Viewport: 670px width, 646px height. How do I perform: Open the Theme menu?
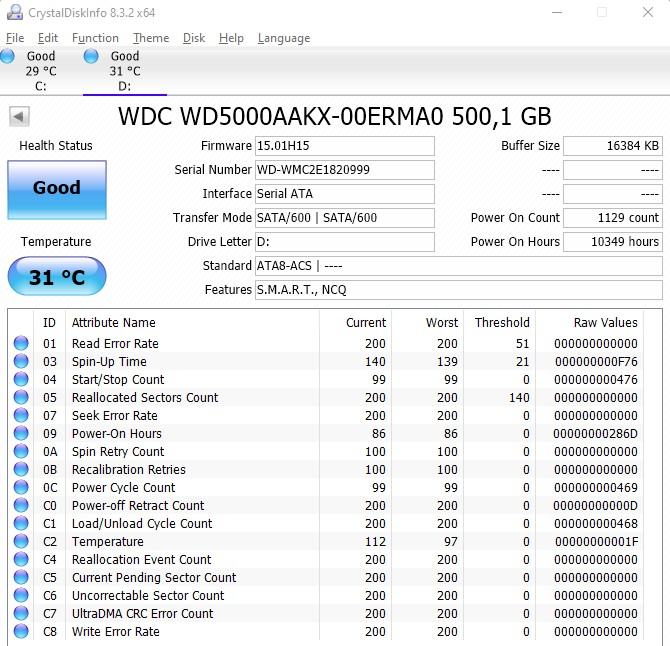coord(151,38)
